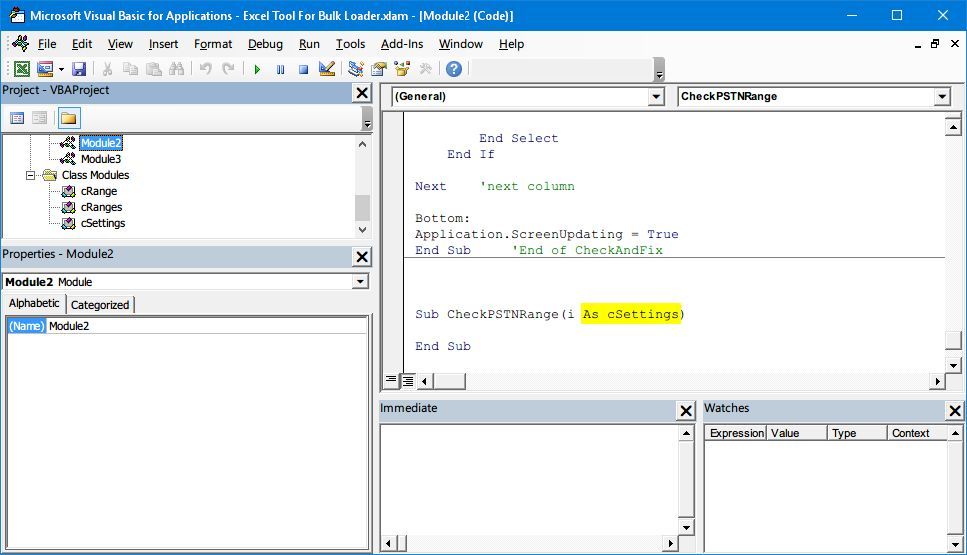The height and width of the screenshot is (555, 967).
Task: Open the Insert menu
Action: tap(163, 44)
